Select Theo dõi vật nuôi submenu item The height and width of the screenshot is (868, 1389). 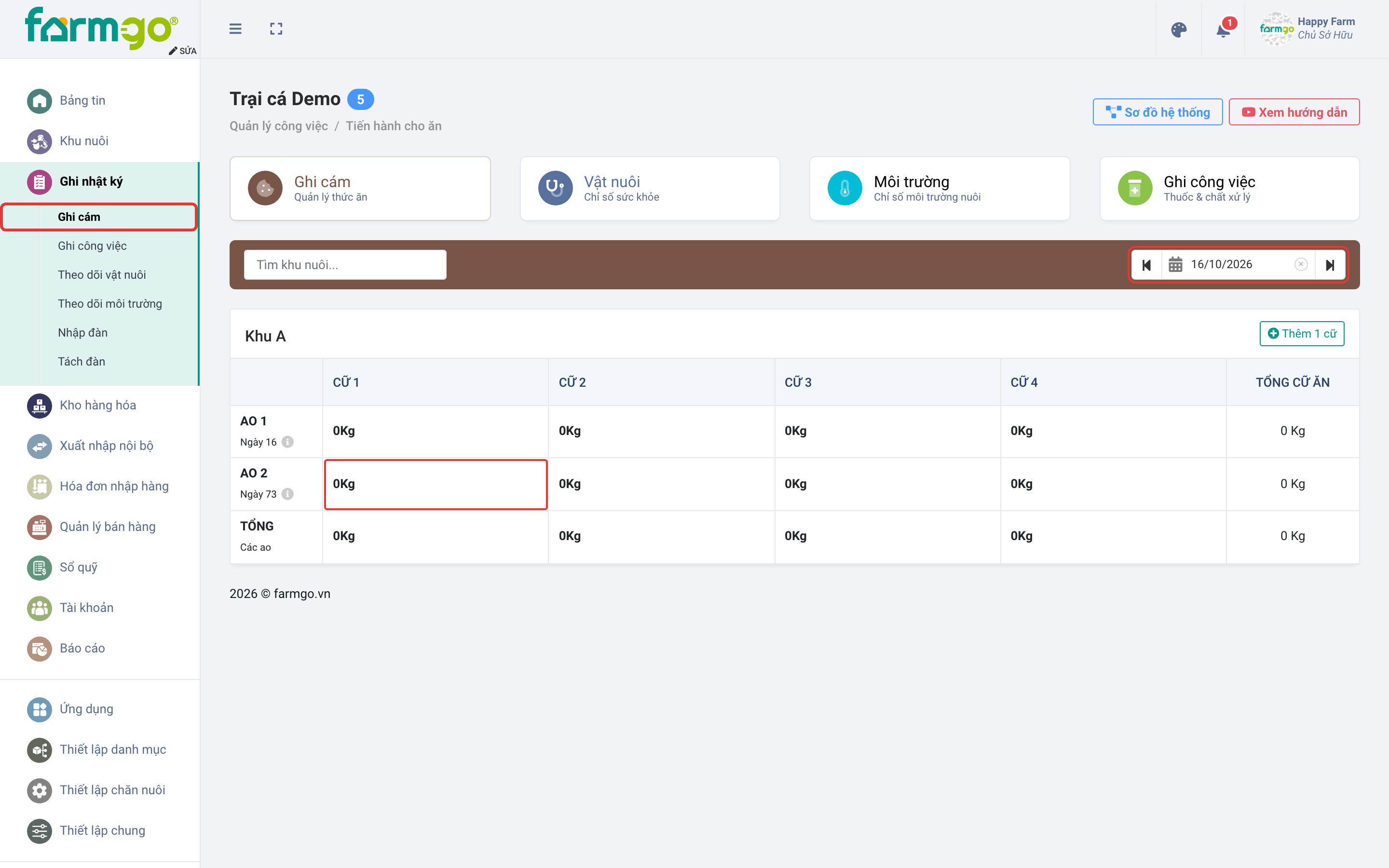(102, 274)
